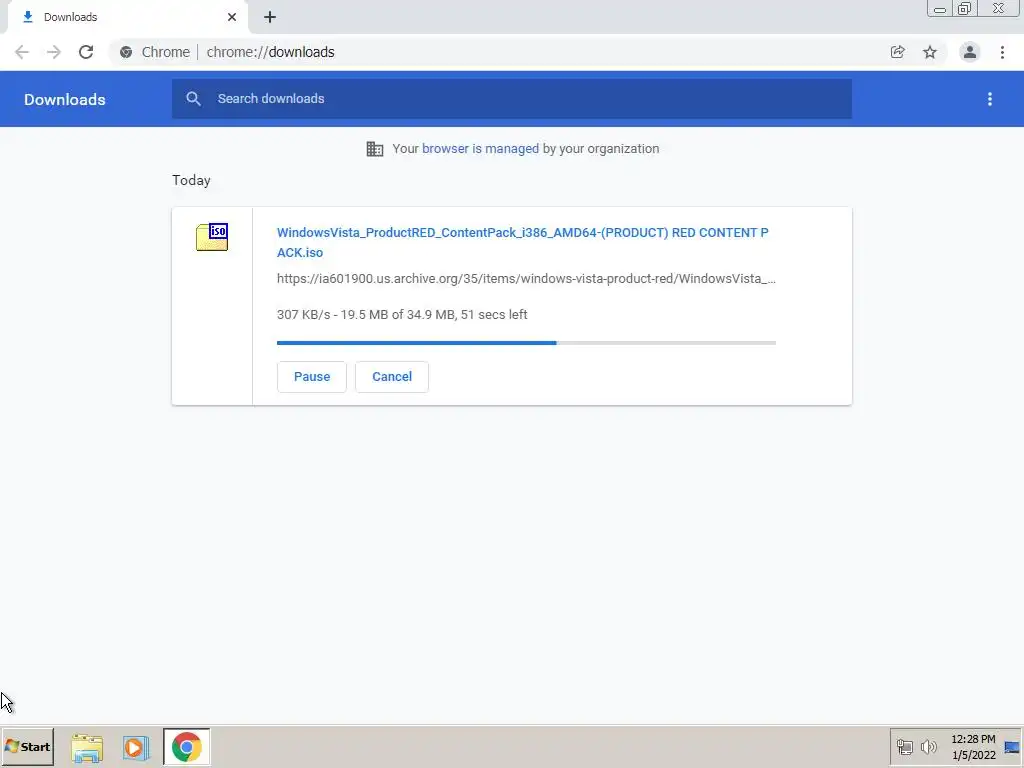
Task: Click the download progress bar
Action: pos(526,343)
